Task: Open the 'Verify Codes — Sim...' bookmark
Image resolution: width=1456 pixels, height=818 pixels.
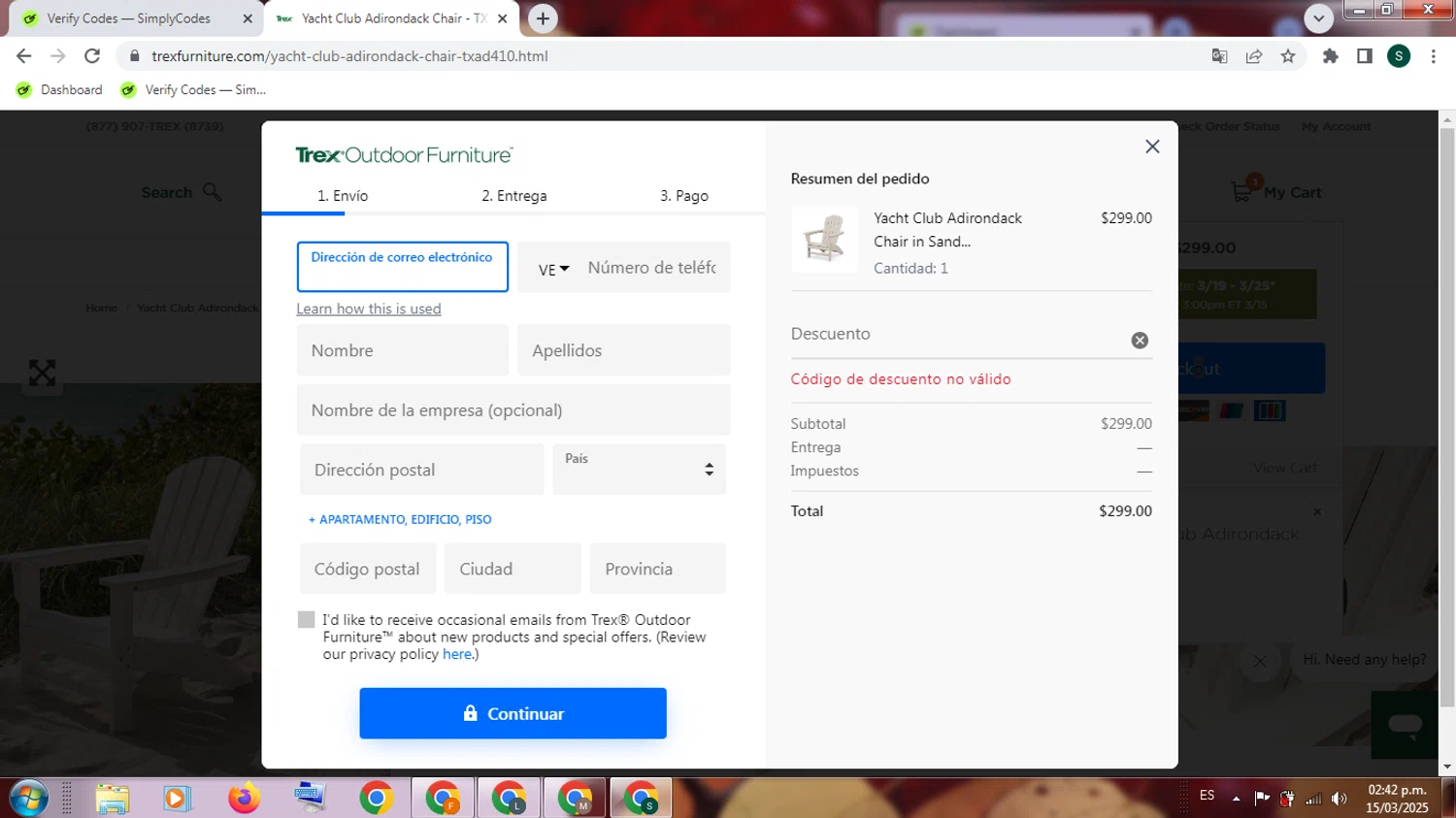Action: click(192, 90)
